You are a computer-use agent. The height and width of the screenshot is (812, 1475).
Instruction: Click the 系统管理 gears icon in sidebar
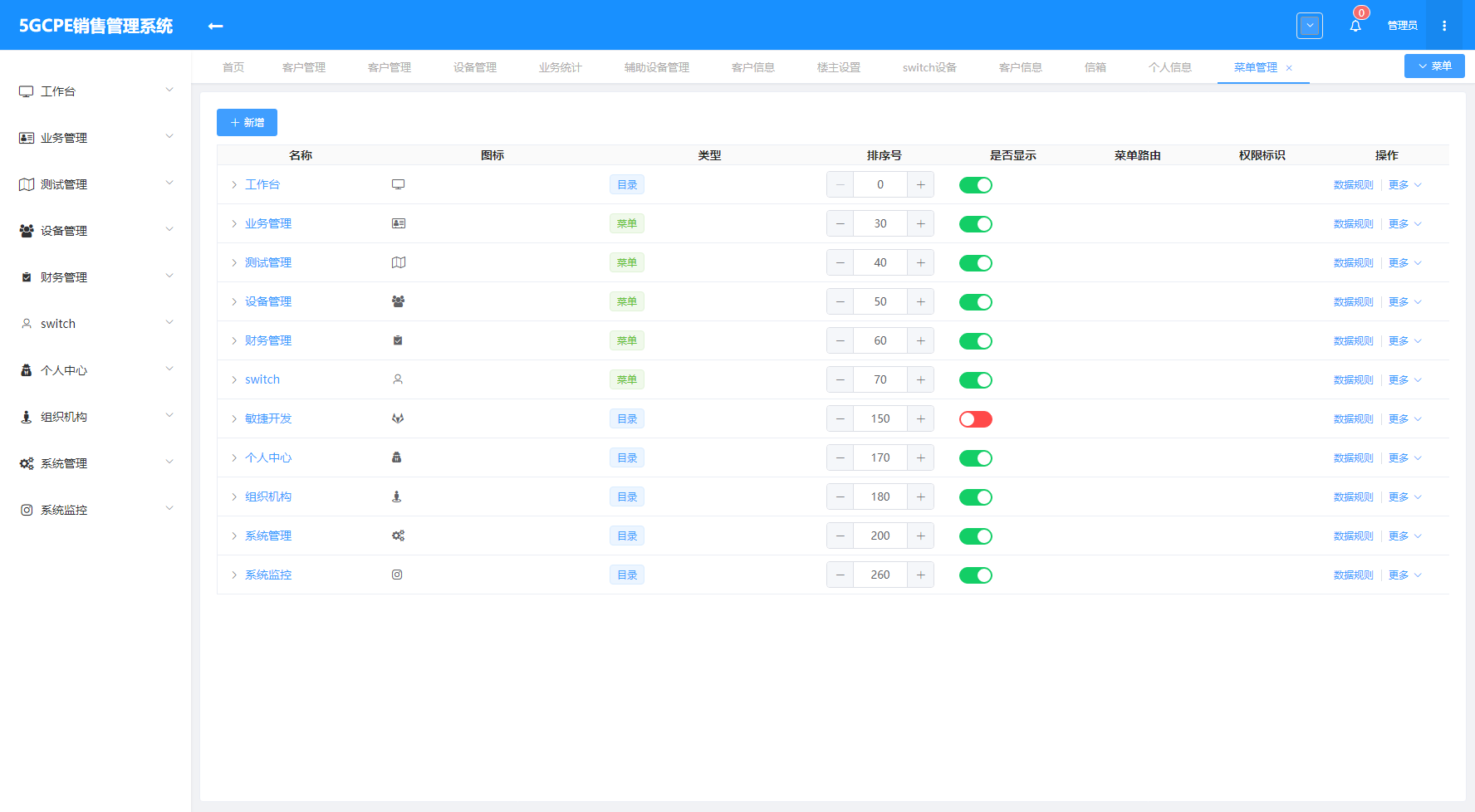click(x=27, y=463)
